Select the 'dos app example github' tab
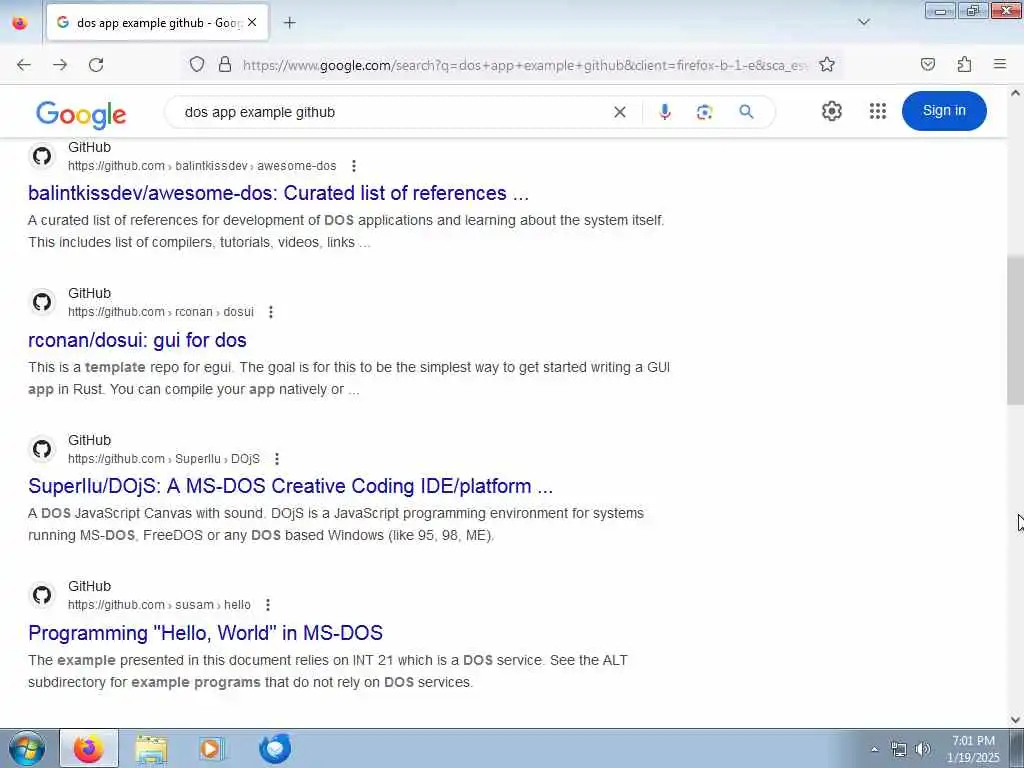The width and height of the screenshot is (1024, 768). pos(157,22)
